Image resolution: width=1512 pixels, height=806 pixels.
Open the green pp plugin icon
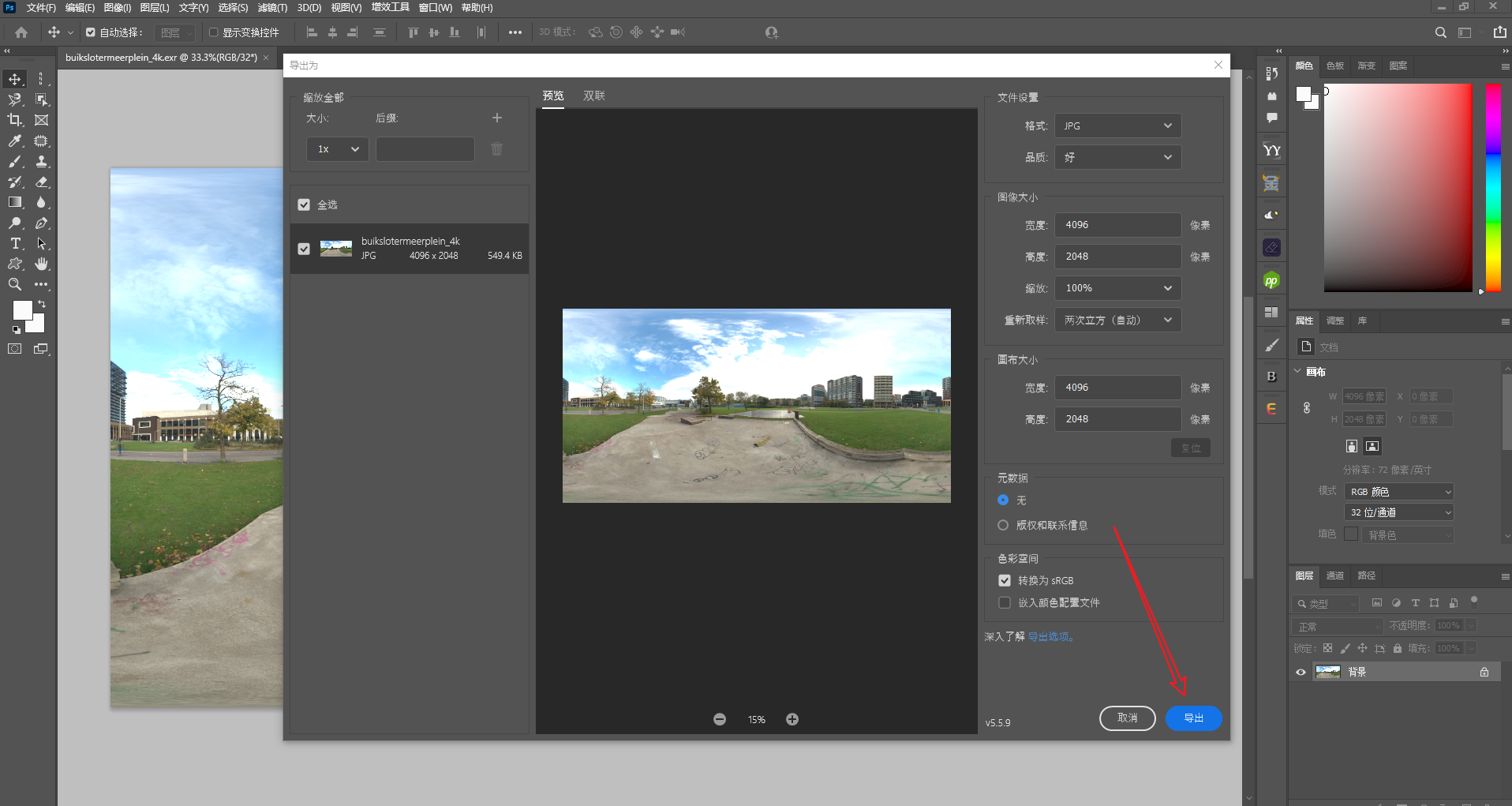[x=1271, y=280]
